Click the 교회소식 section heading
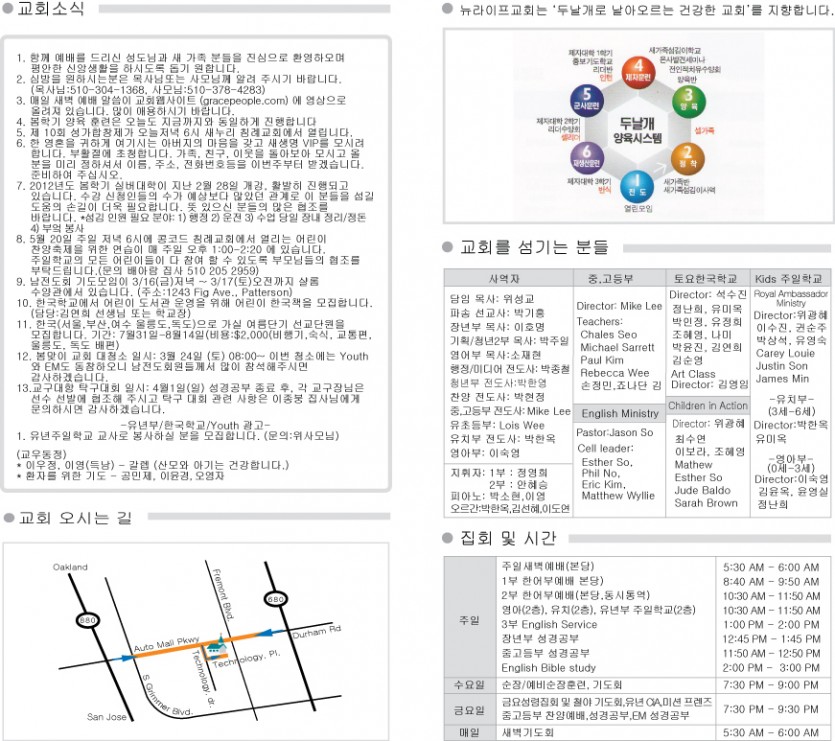Screen dimensions: 835x741 tap(51, 9)
